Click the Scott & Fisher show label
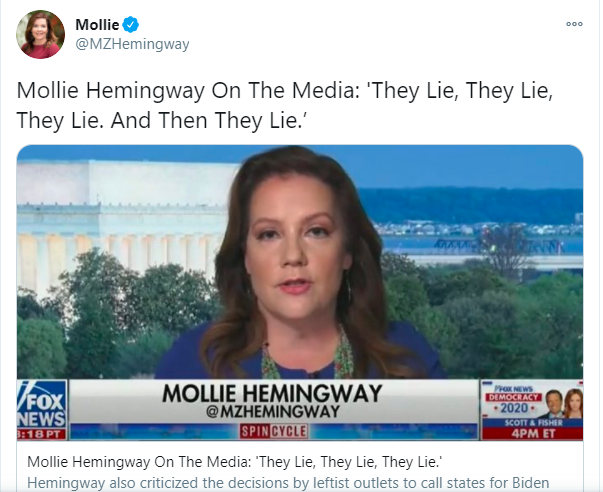Screen dimensions: 603x492 tap(533, 423)
